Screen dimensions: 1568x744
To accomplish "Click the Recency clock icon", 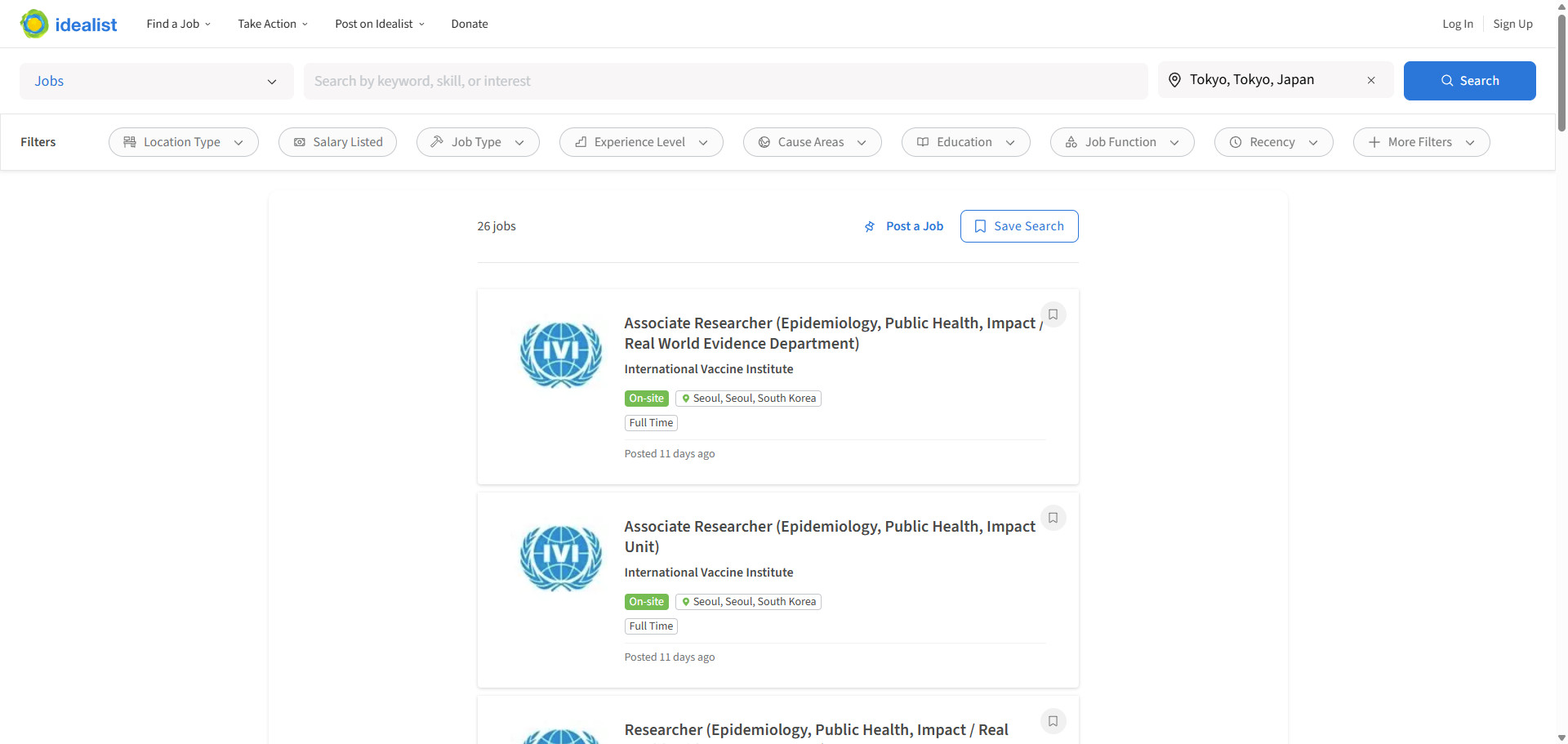I will coord(1236,142).
